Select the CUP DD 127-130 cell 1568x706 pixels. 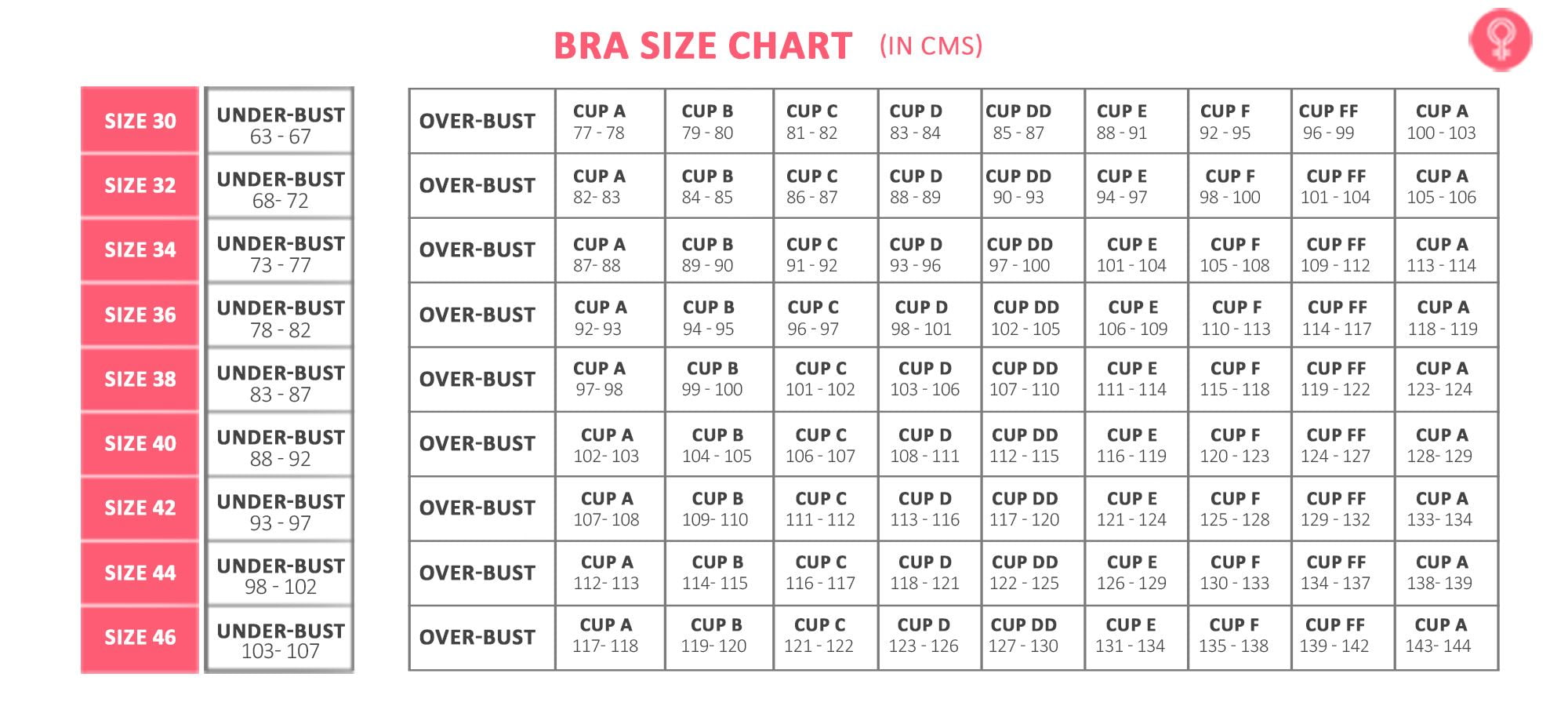tap(1023, 635)
